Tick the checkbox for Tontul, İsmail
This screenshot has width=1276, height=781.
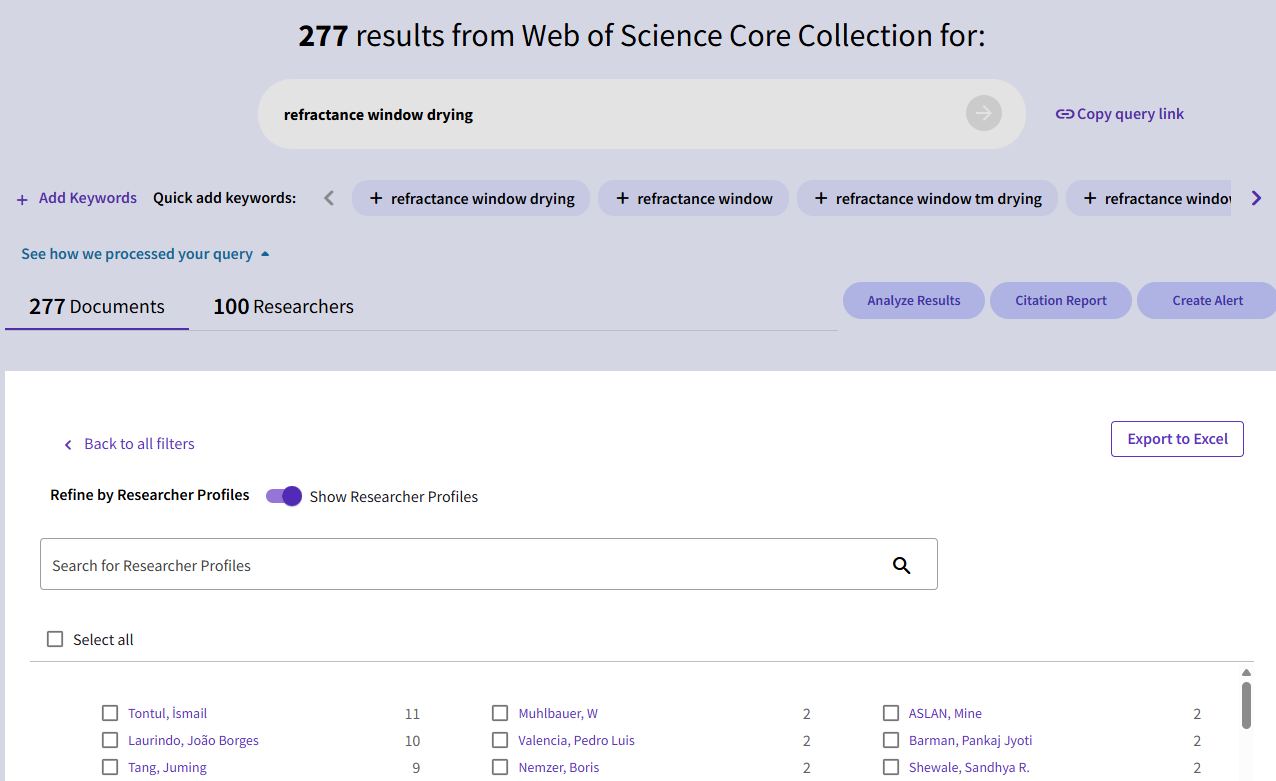coord(110,713)
